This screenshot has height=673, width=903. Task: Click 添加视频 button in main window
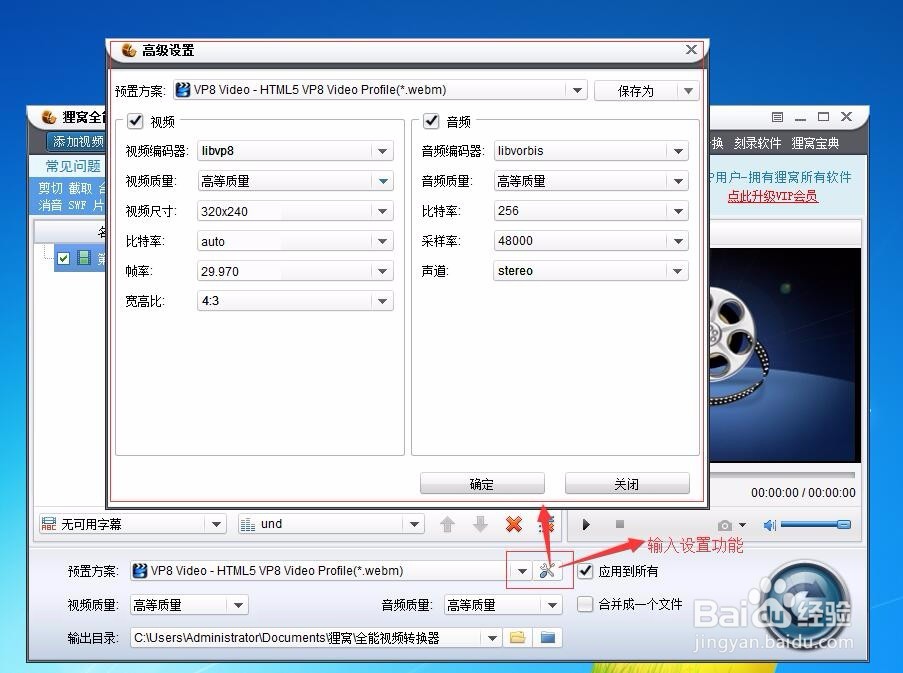tap(77, 142)
